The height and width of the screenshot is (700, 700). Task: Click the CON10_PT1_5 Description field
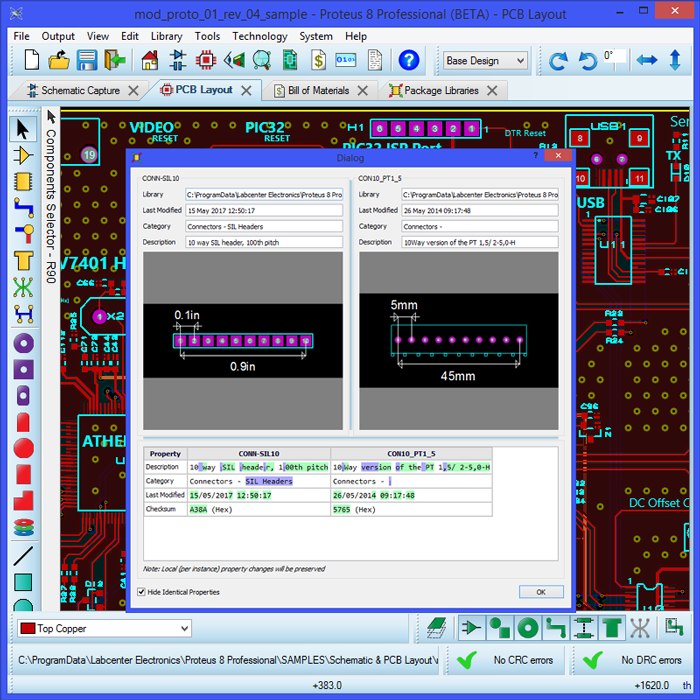480,242
